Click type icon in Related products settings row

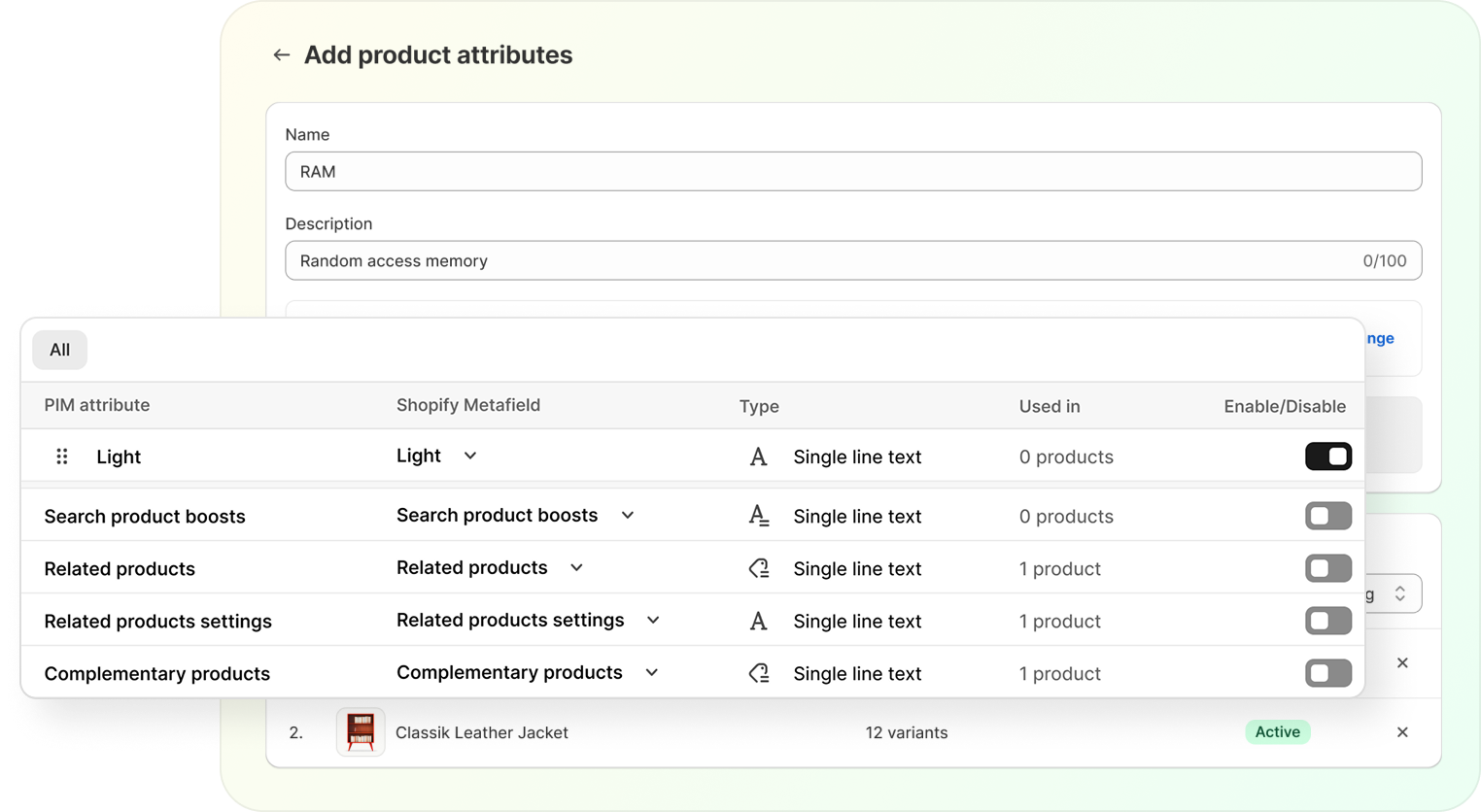758,622
